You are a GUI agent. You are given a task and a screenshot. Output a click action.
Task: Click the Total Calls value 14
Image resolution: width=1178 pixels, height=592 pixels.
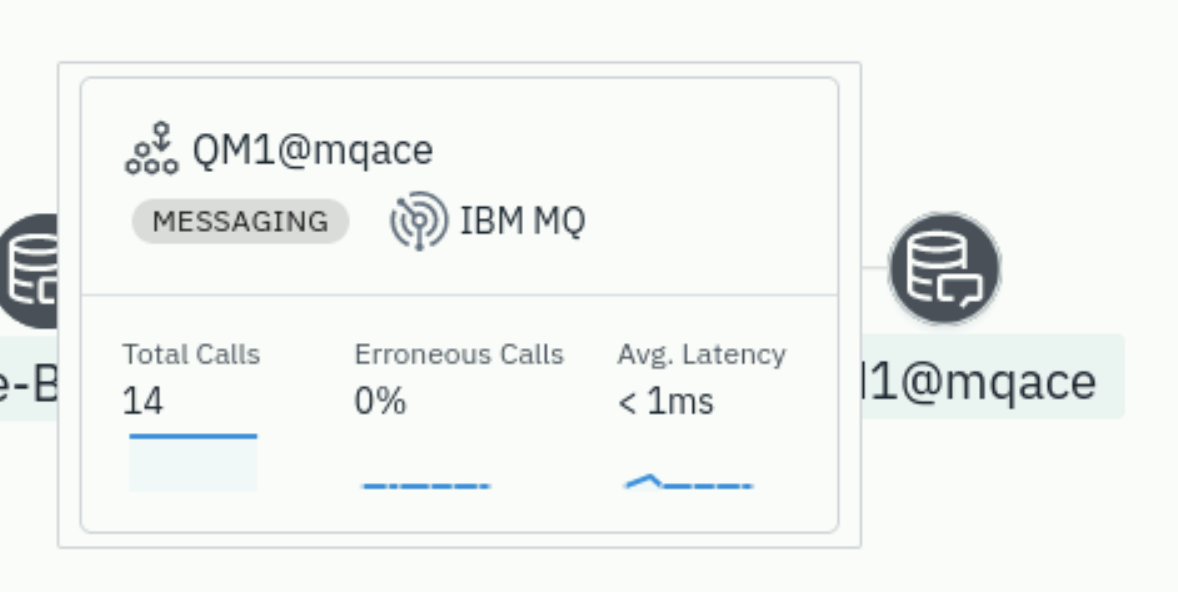point(142,400)
